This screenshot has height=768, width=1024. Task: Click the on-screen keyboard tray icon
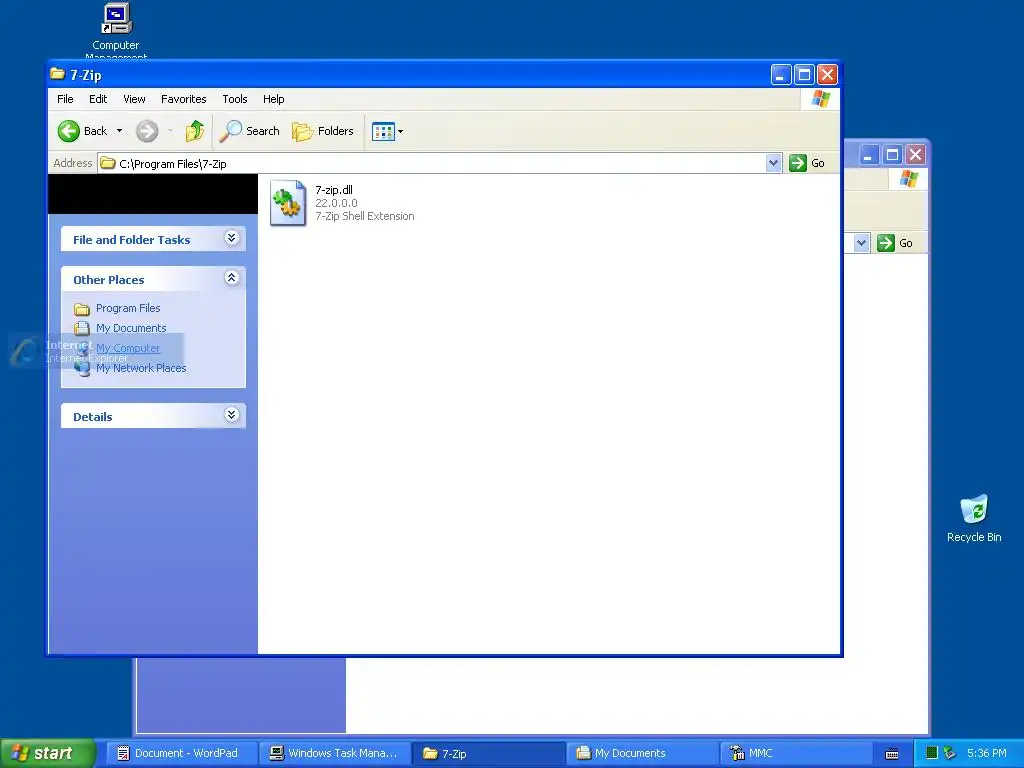[891, 754]
